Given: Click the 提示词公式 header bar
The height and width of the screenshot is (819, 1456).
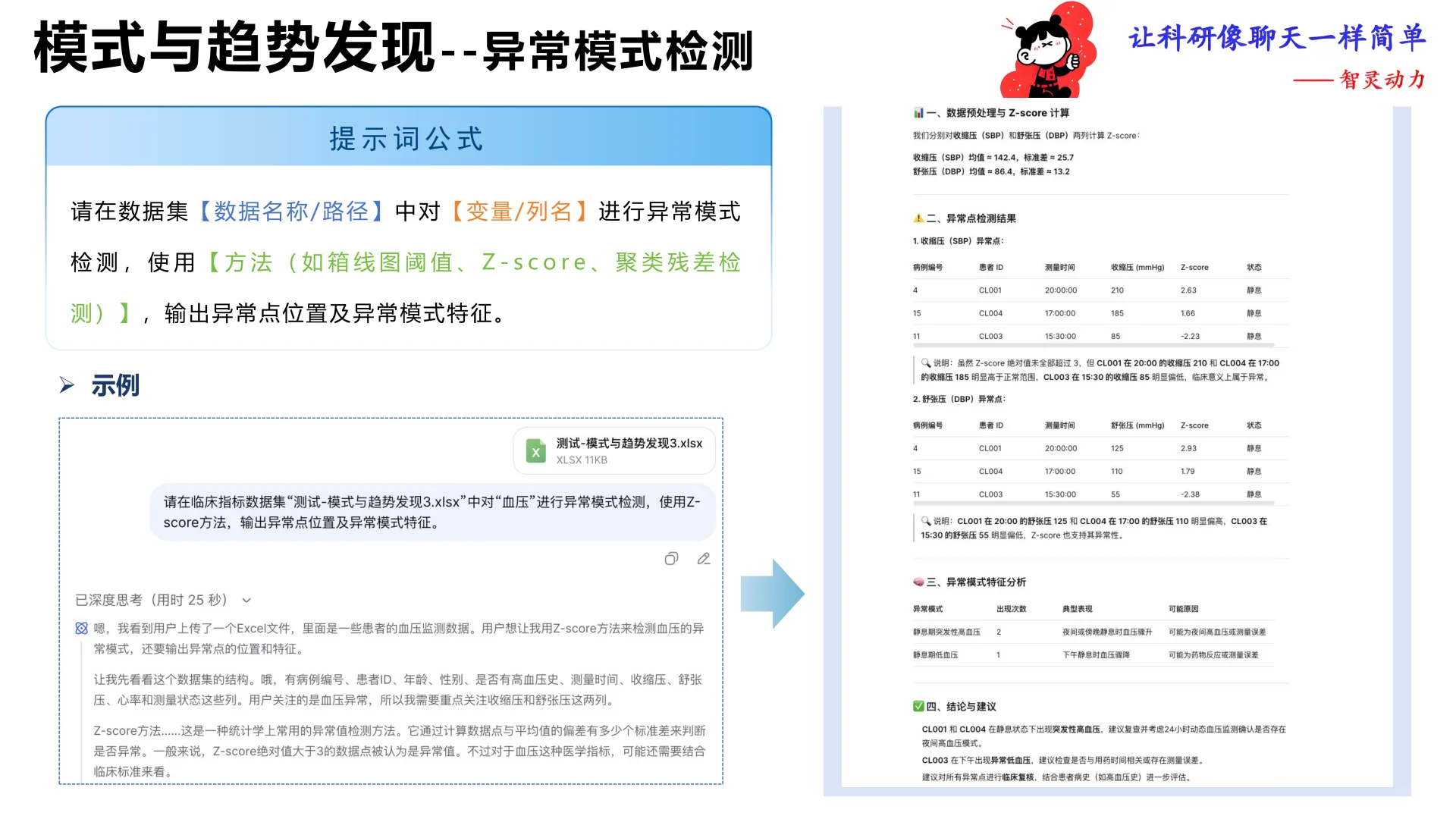Looking at the screenshot, I should pos(408,138).
